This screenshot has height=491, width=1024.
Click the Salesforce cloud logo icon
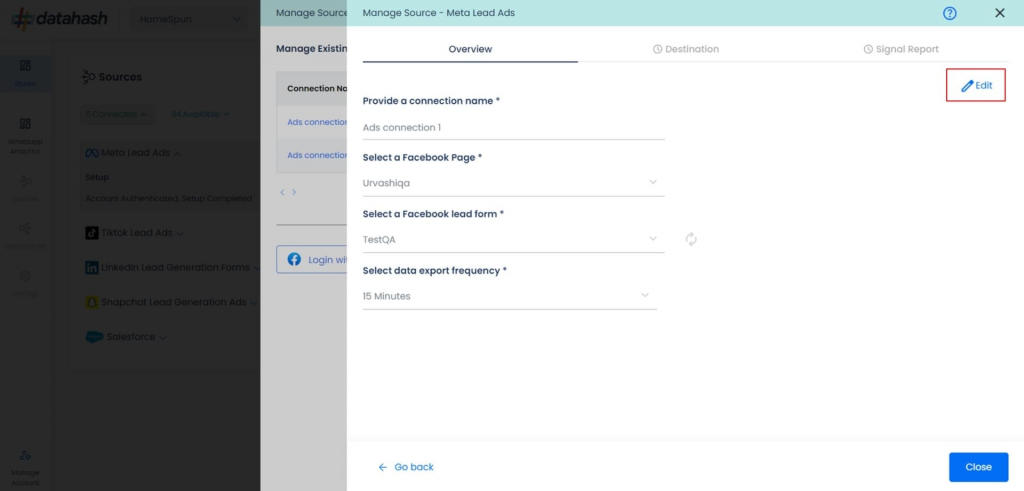click(94, 337)
